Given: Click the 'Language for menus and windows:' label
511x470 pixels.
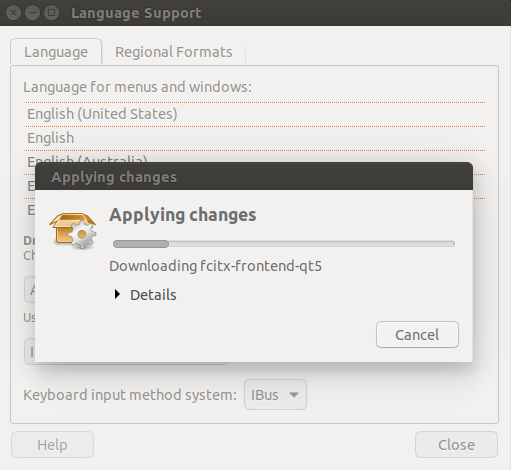Looking at the screenshot, I should pyautogui.click(x=137, y=87).
